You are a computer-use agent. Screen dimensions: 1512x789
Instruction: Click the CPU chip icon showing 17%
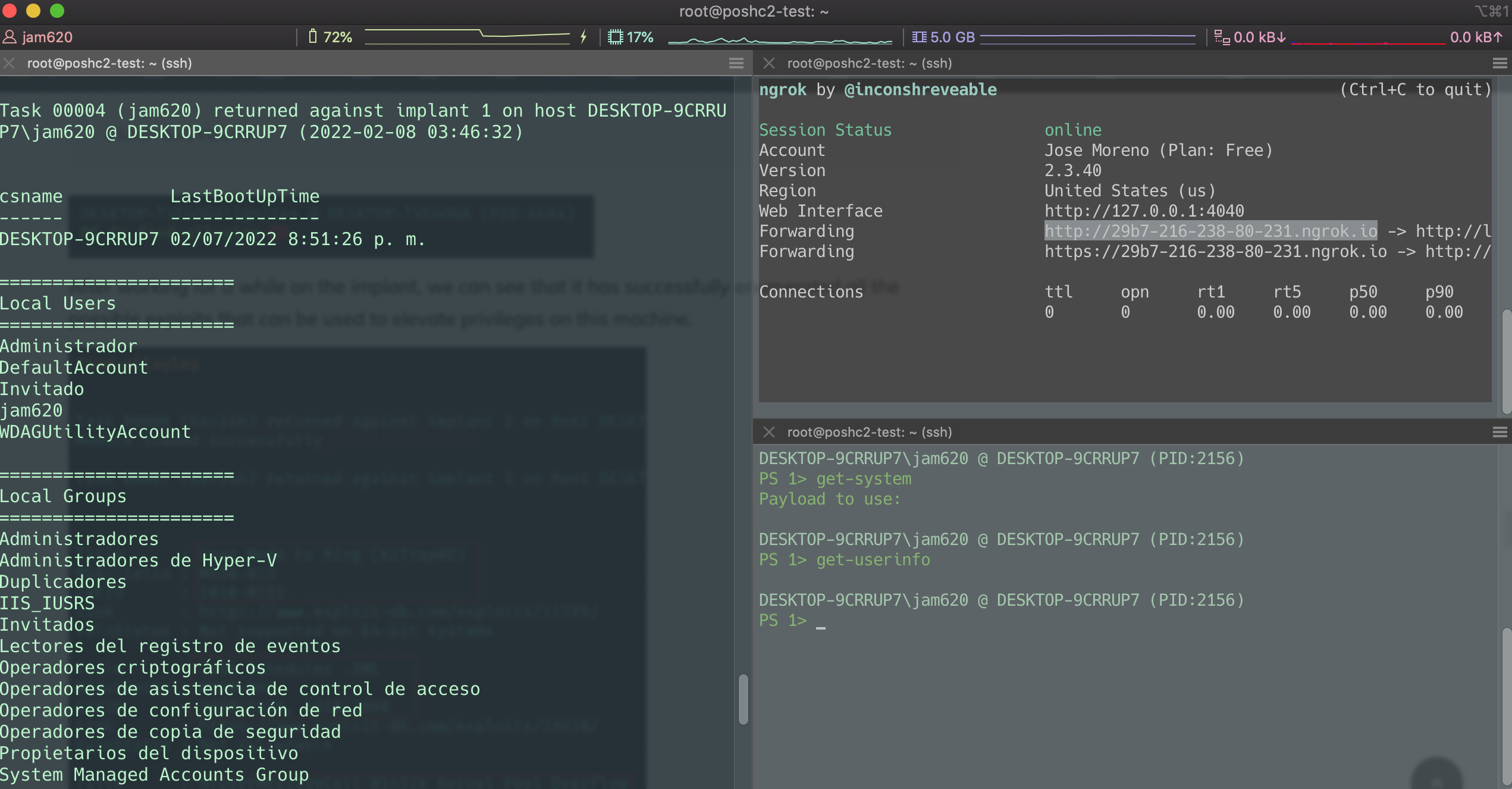coord(616,37)
